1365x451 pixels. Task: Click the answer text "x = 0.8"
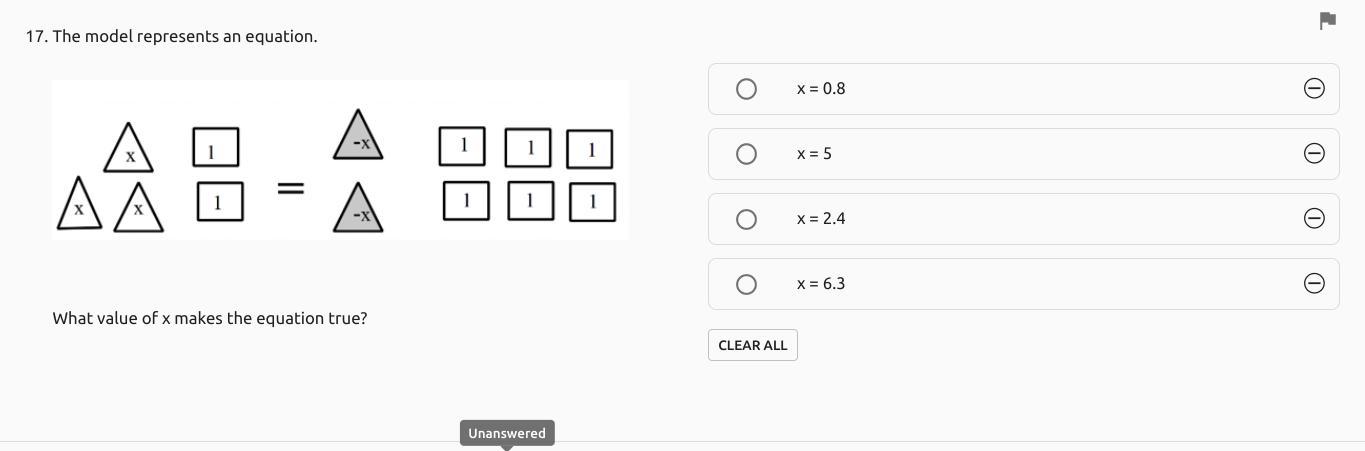[820, 89]
